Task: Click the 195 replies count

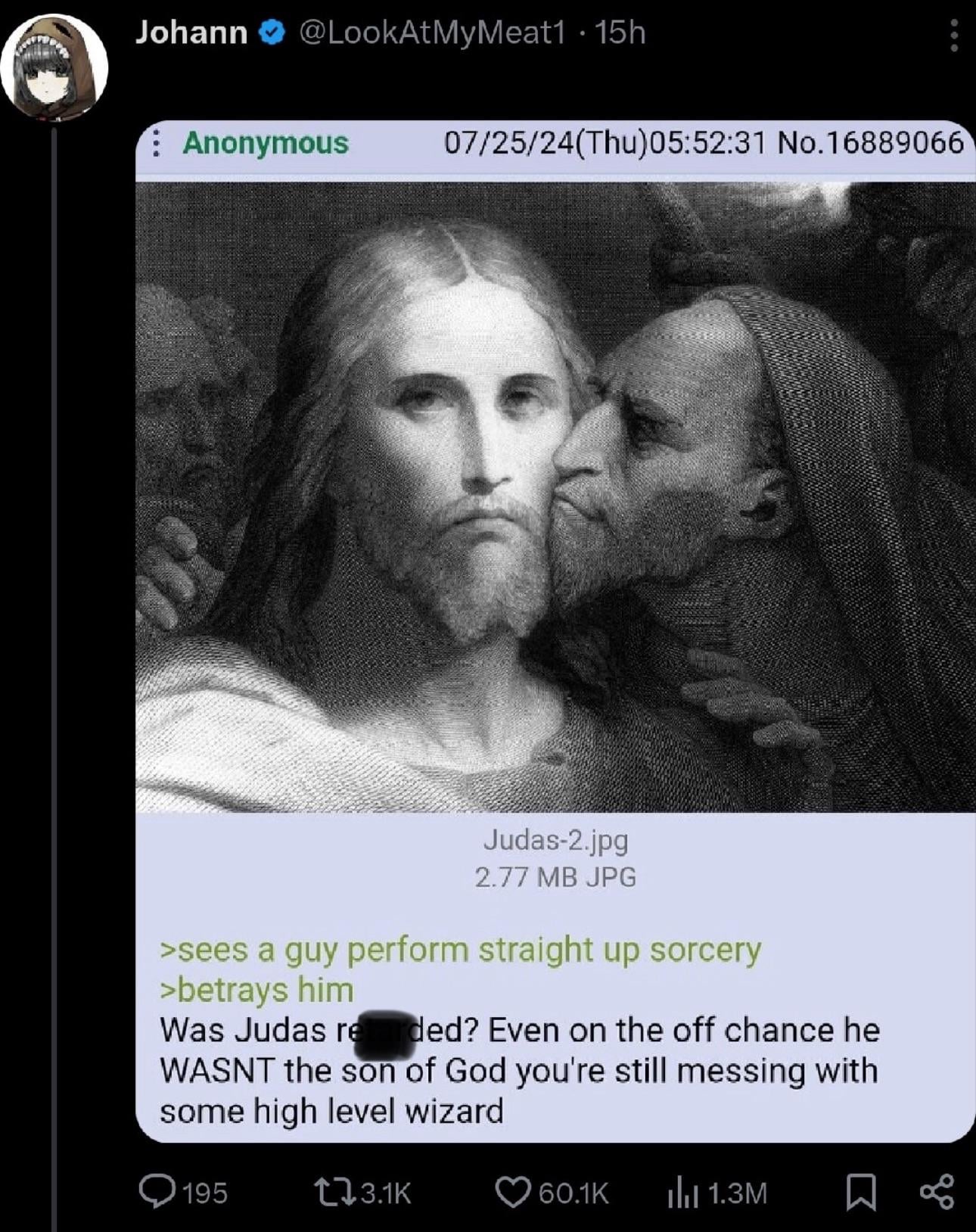Action: tap(205, 1193)
